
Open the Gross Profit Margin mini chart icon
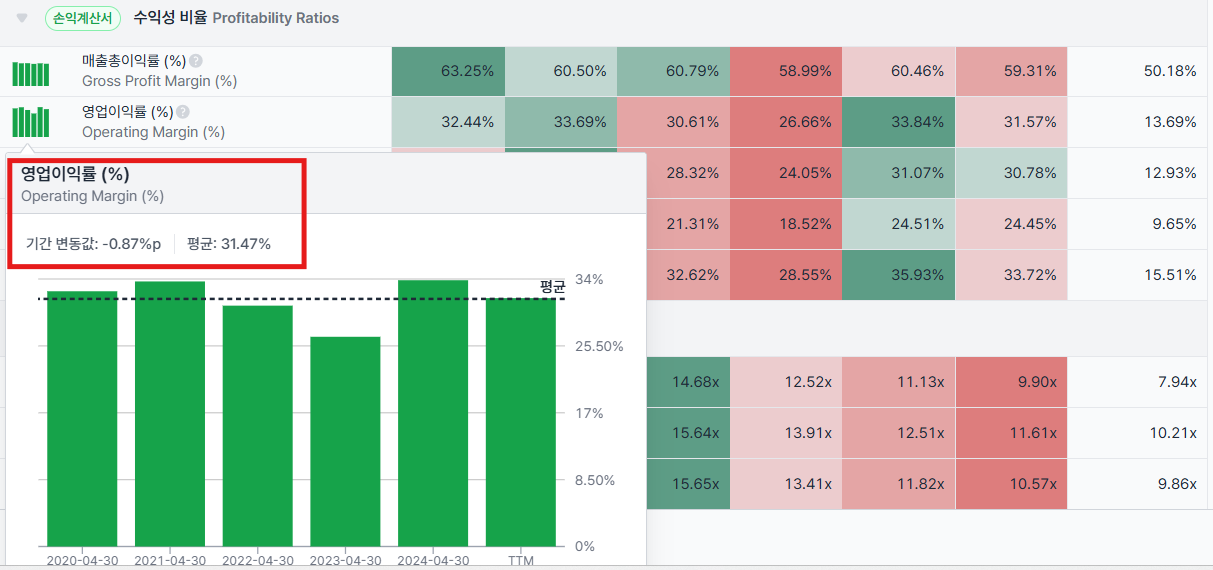click(x=30, y=72)
